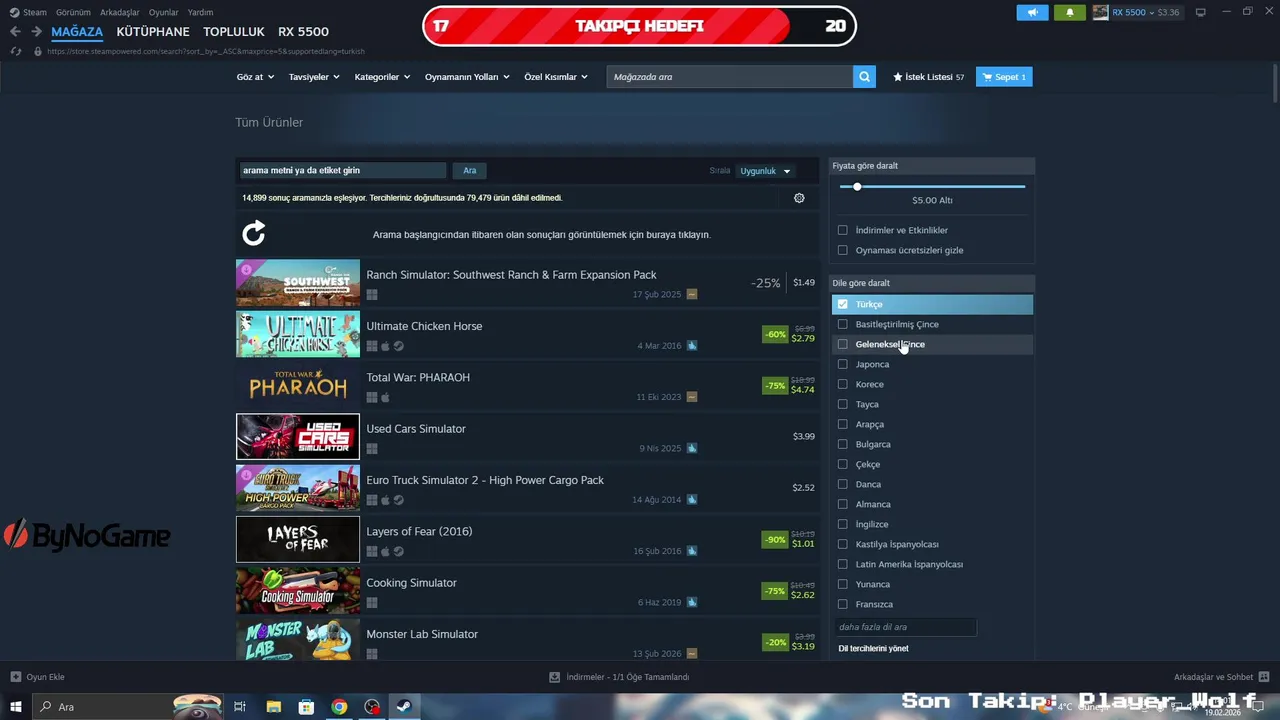The height and width of the screenshot is (720, 1280).
Task: Click the Steam logo in the top menu
Action: [14, 12]
